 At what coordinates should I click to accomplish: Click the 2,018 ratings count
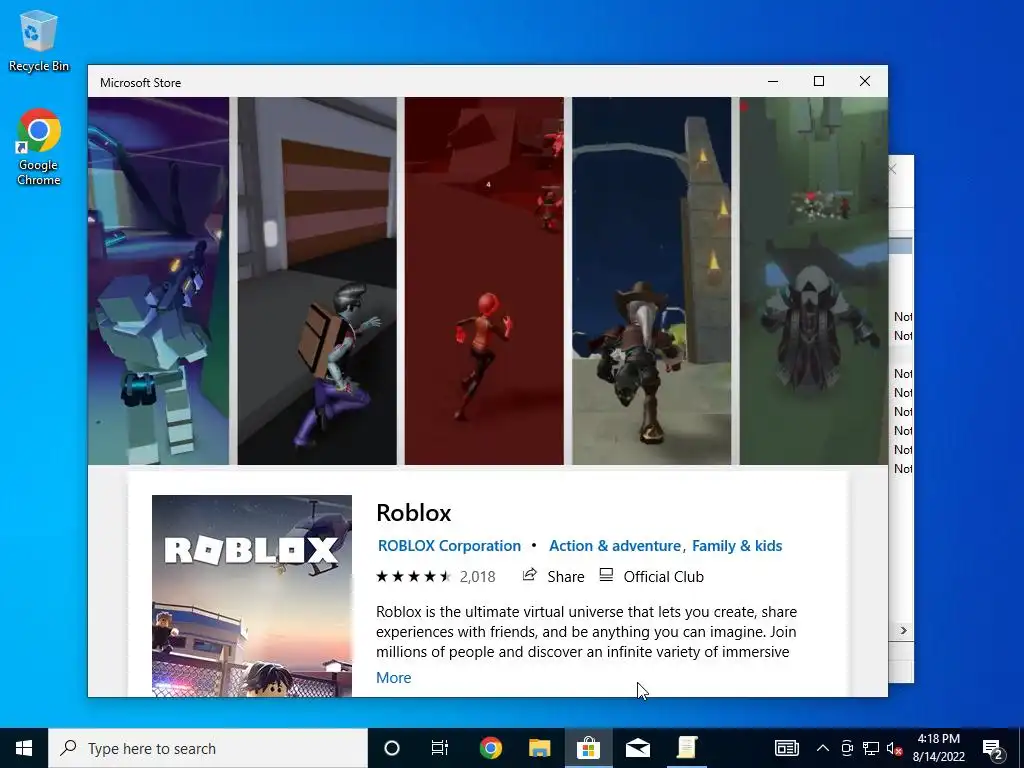tap(477, 576)
